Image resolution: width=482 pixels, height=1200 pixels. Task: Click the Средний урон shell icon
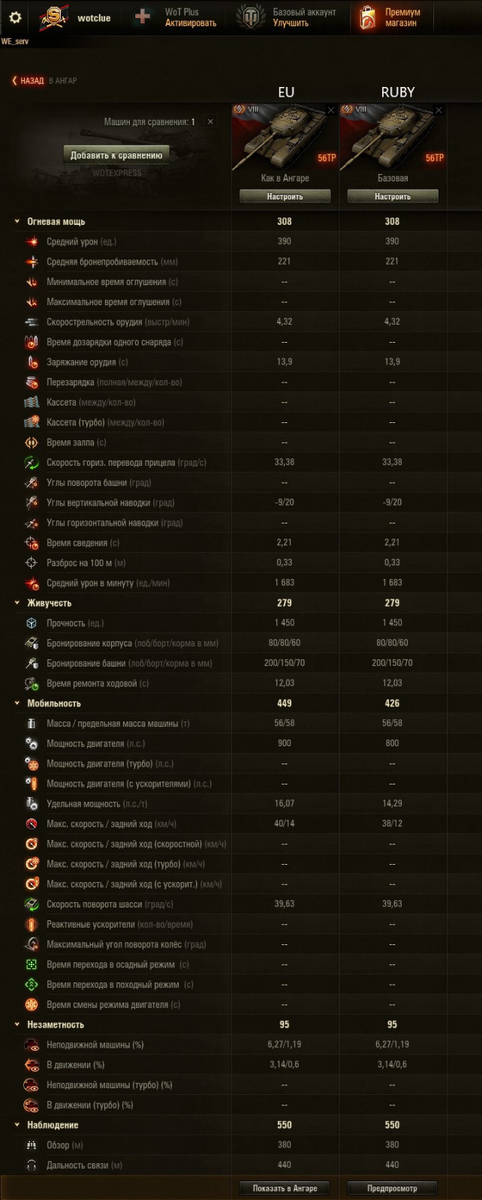33,241
